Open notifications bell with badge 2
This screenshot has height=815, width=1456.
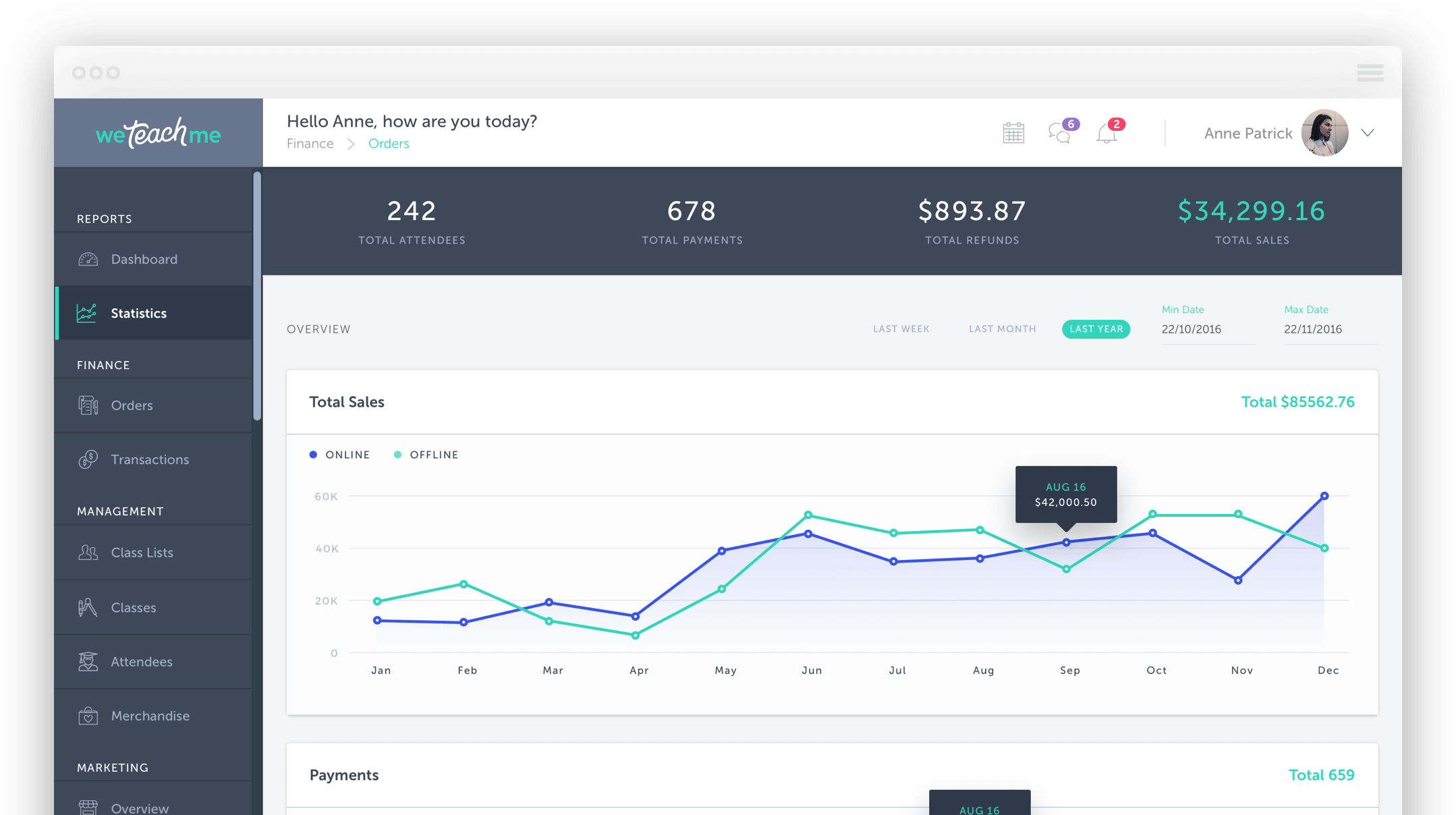[x=1109, y=131]
